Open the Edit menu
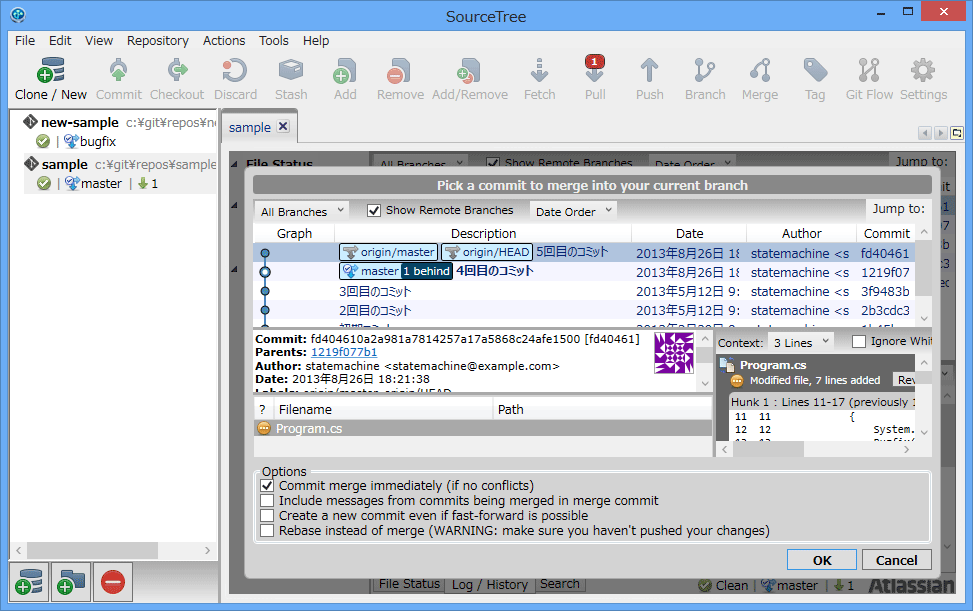The width and height of the screenshot is (973, 611). click(x=60, y=40)
